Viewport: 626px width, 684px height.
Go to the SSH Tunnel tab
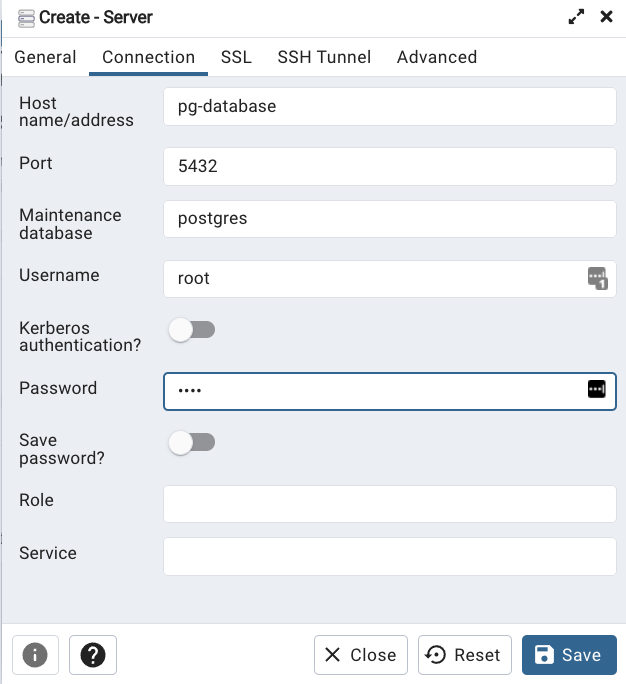tap(324, 57)
